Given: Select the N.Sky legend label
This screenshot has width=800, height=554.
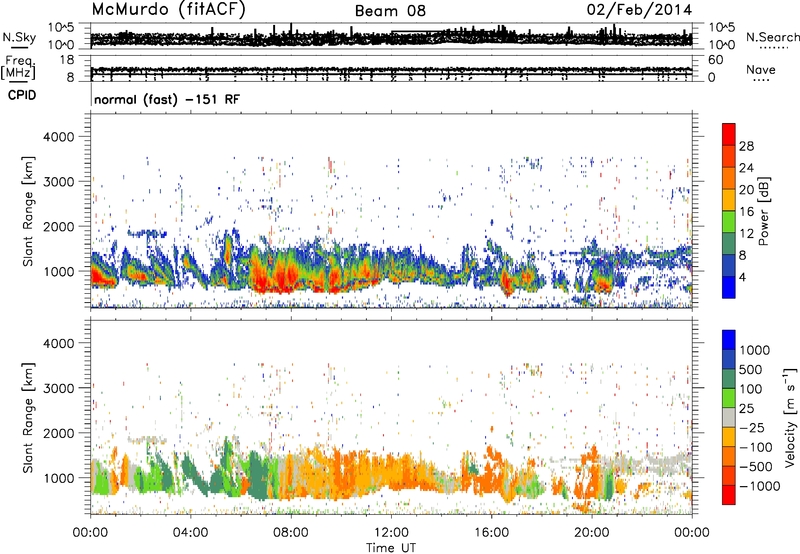Looking at the screenshot, I should (x=19, y=37).
